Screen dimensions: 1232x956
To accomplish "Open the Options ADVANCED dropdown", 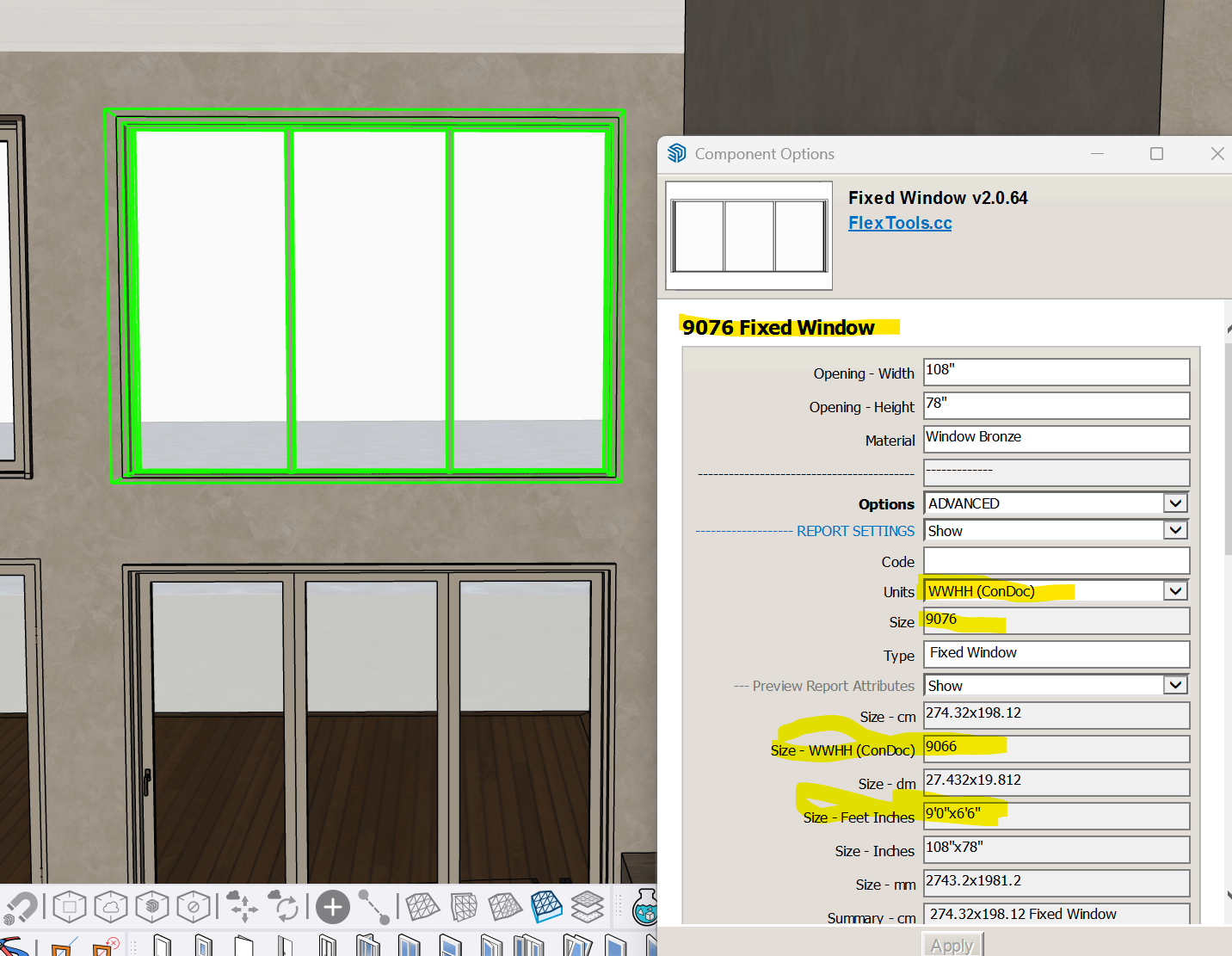I will 1175,503.
